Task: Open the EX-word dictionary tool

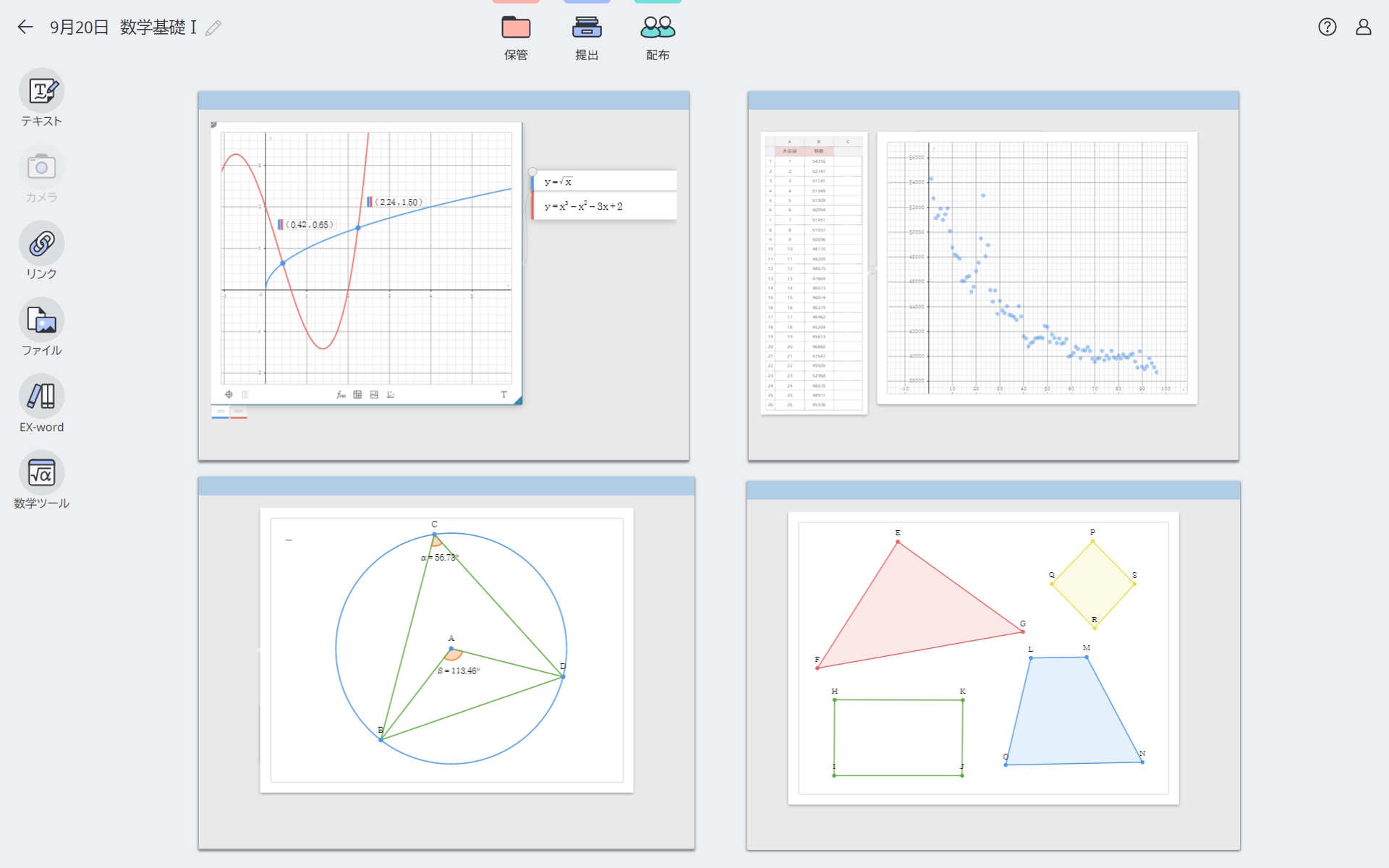Action: coord(41,396)
